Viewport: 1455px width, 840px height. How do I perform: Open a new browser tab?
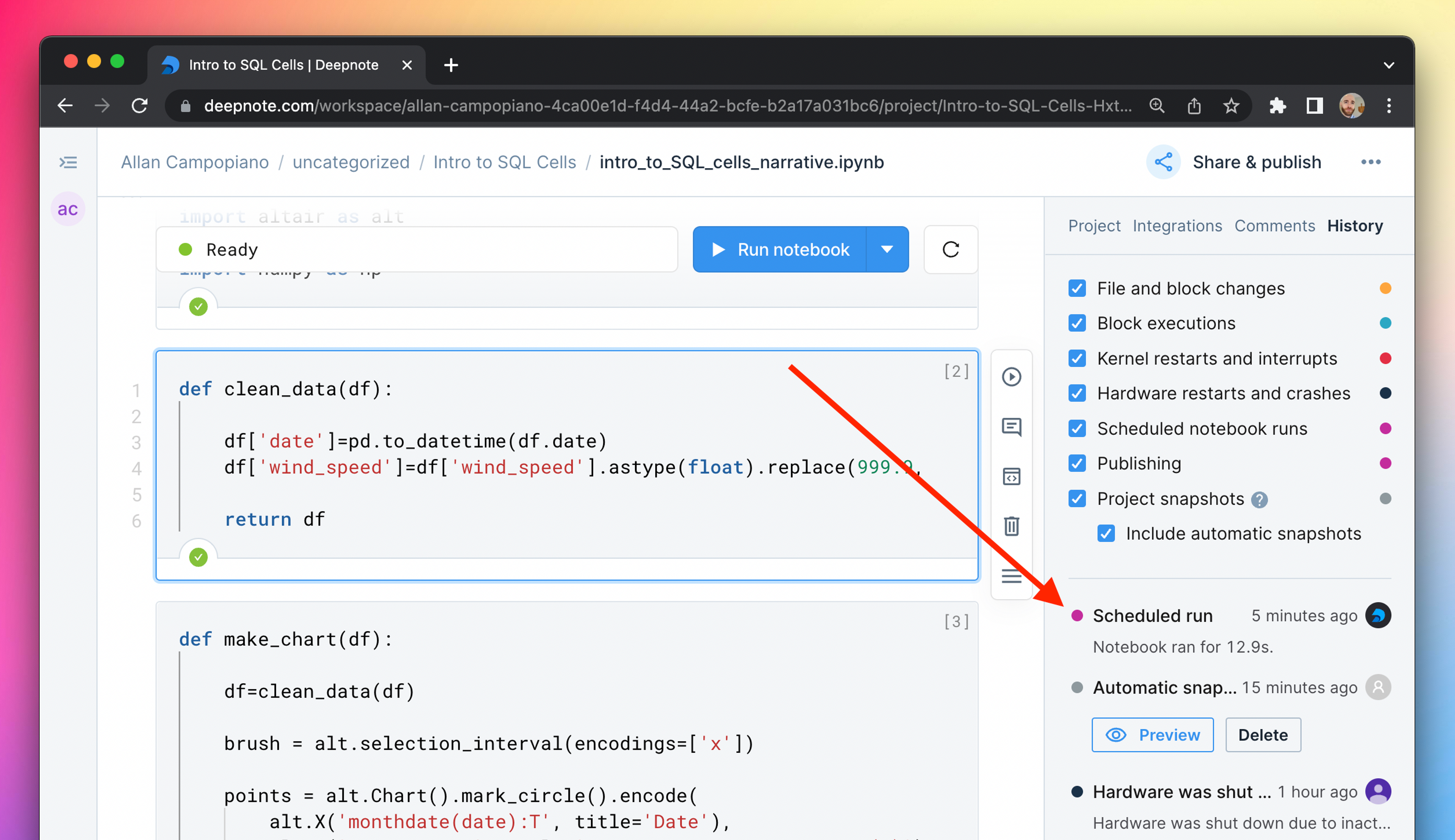(451, 65)
